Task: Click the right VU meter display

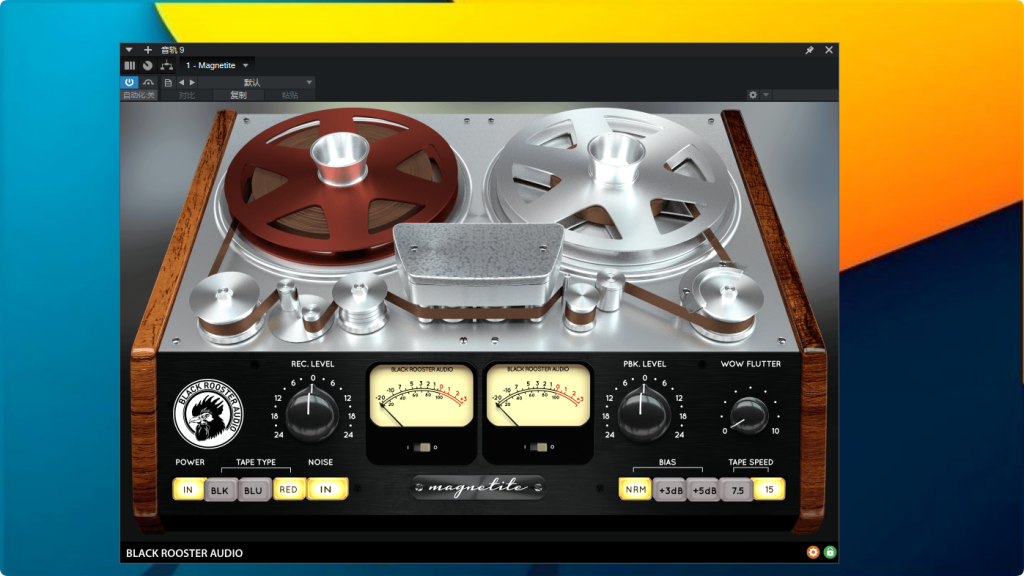Action: click(538, 396)
